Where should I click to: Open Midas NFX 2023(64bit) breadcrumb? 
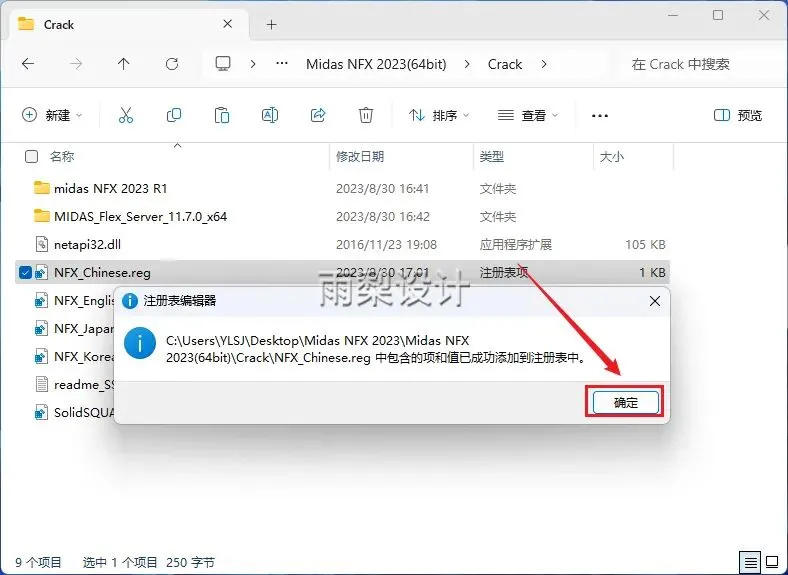click(x=376, y=64)
